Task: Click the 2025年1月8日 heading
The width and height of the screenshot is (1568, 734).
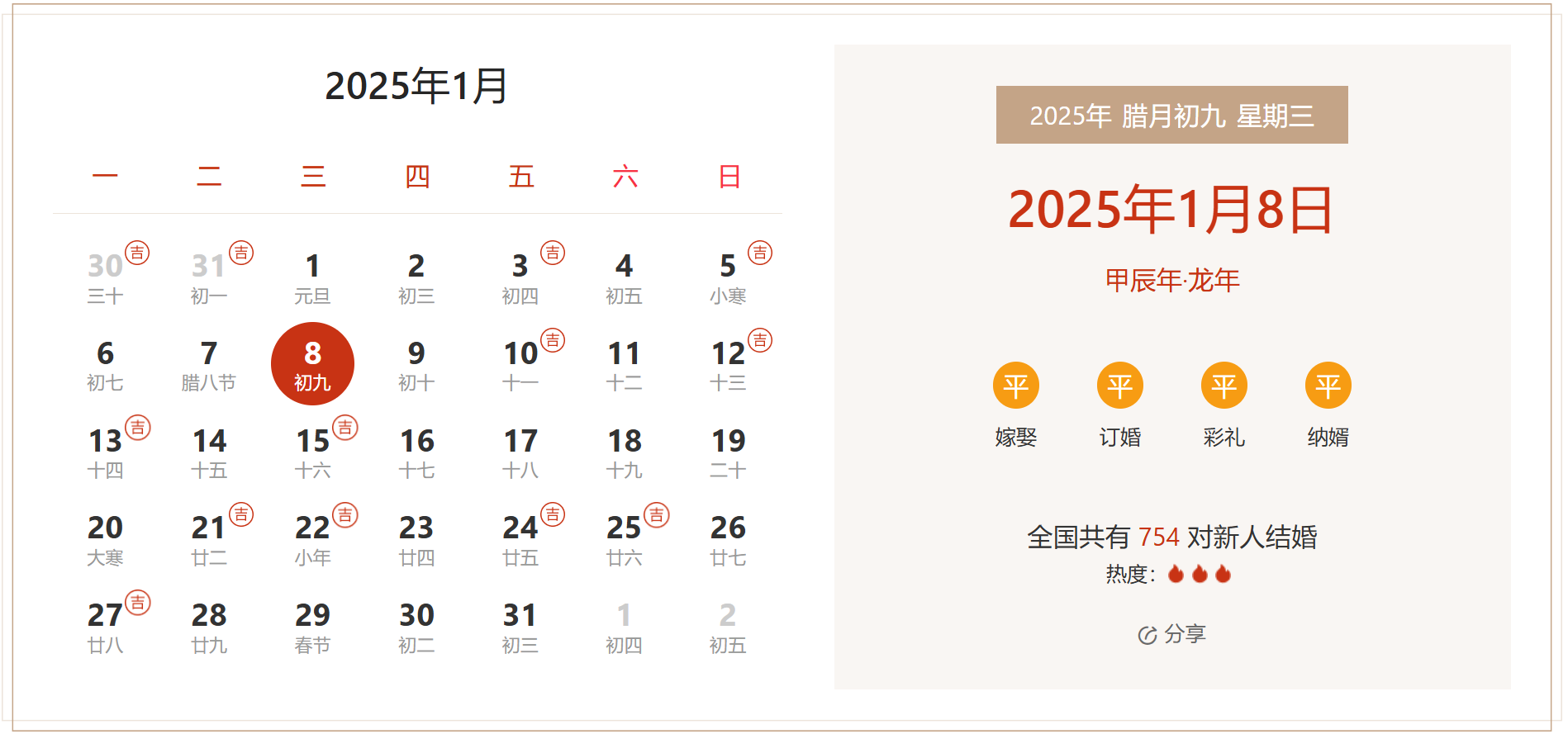Action: pos(1172,209)
